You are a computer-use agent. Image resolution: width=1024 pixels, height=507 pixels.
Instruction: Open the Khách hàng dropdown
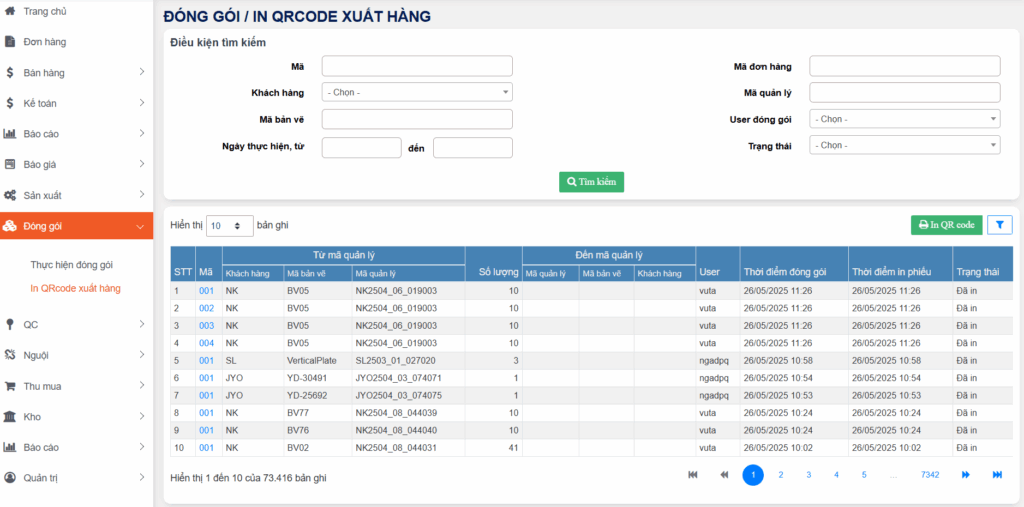[417, 92]
